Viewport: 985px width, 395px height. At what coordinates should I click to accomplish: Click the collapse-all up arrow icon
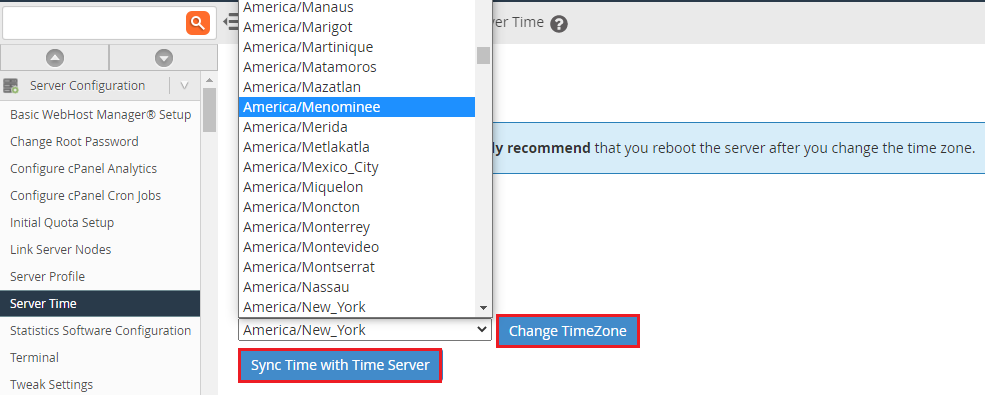point(55,58)
